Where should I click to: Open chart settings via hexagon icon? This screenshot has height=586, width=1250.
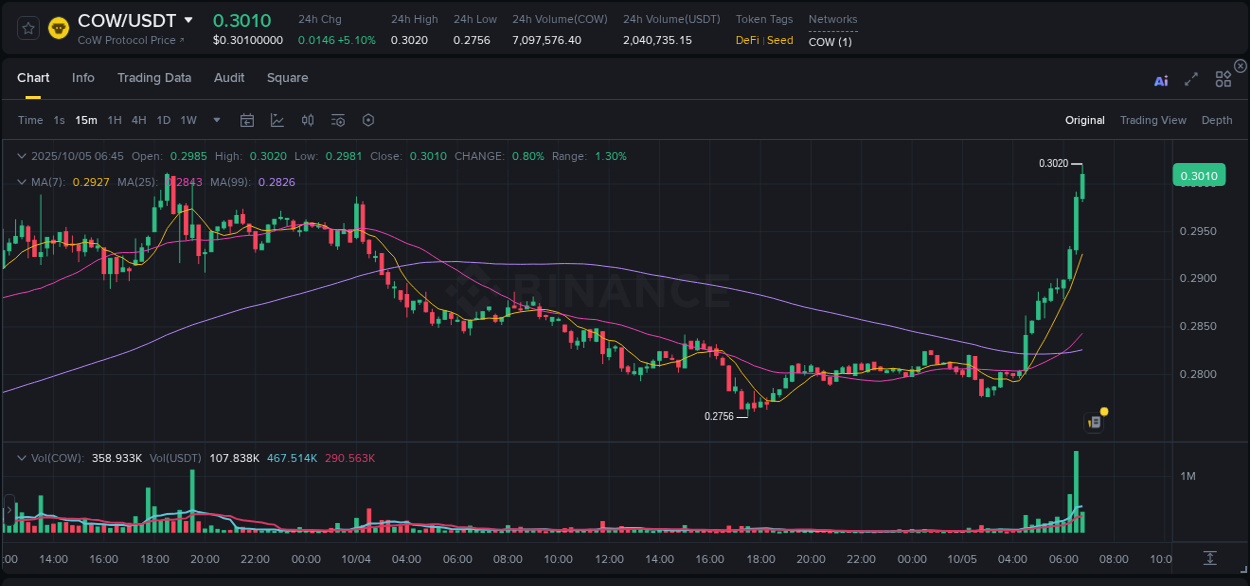pos(368,120)
